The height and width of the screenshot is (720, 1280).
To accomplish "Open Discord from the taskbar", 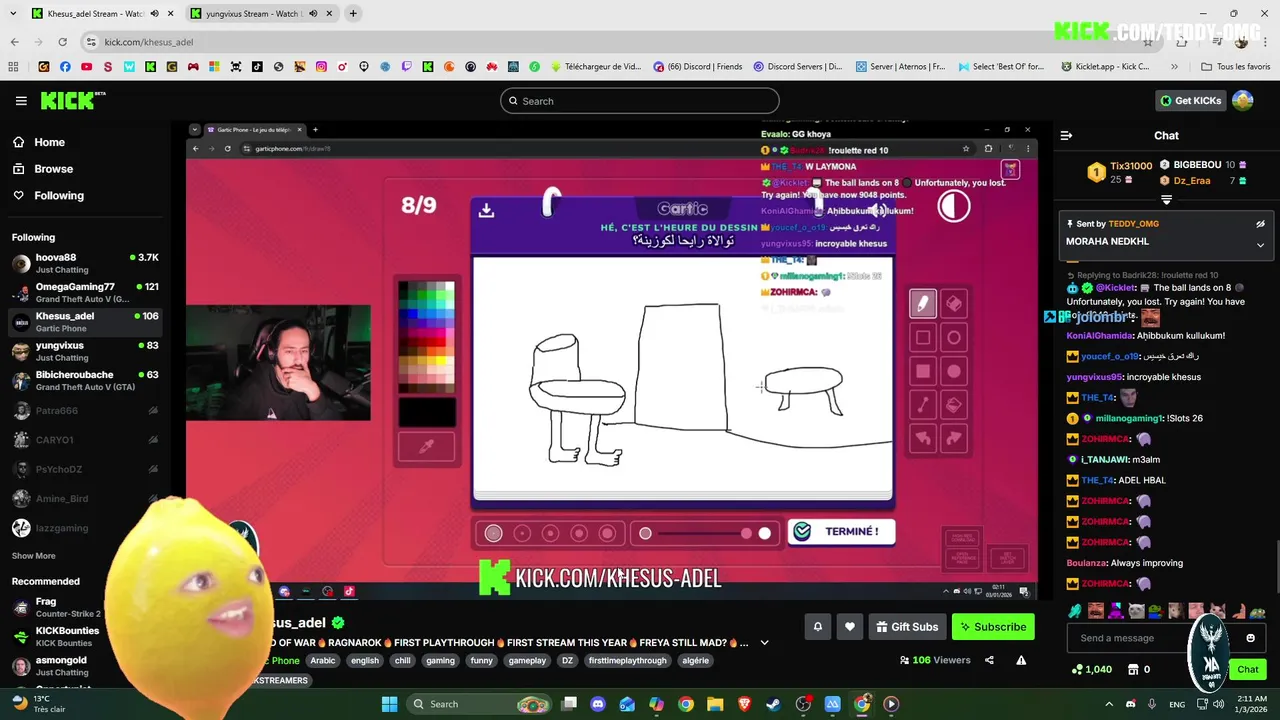I will coord(598,704).
